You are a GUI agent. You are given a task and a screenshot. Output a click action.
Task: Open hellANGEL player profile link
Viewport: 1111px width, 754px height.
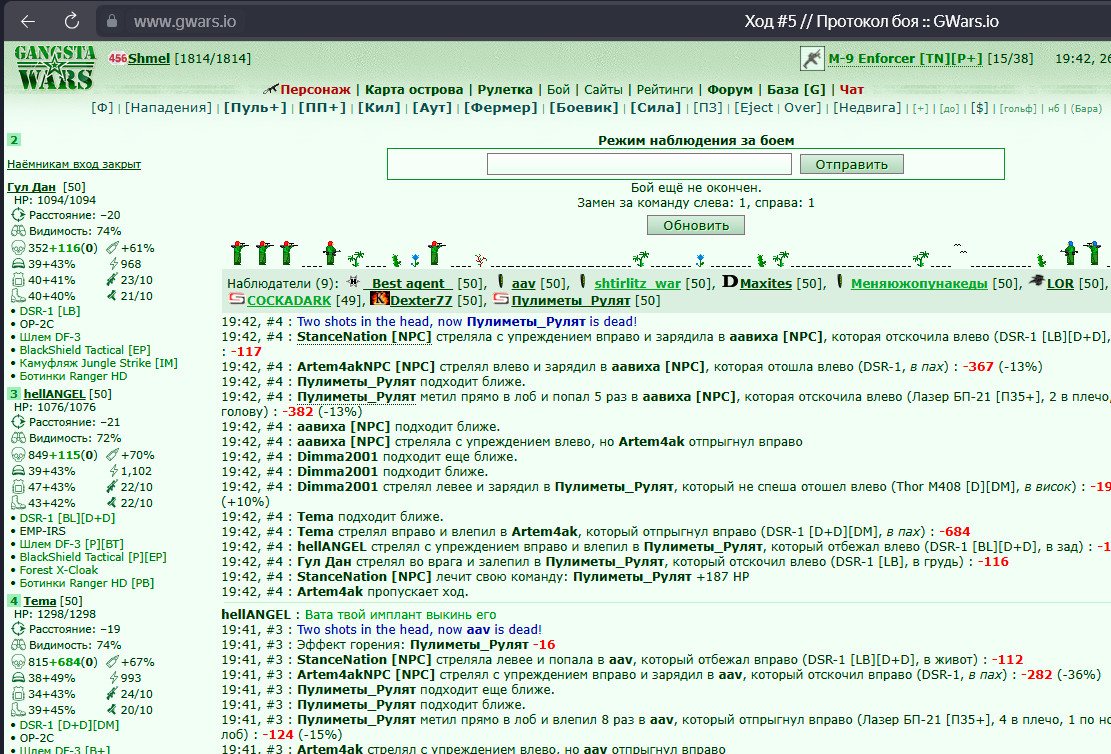coord(54,394)
